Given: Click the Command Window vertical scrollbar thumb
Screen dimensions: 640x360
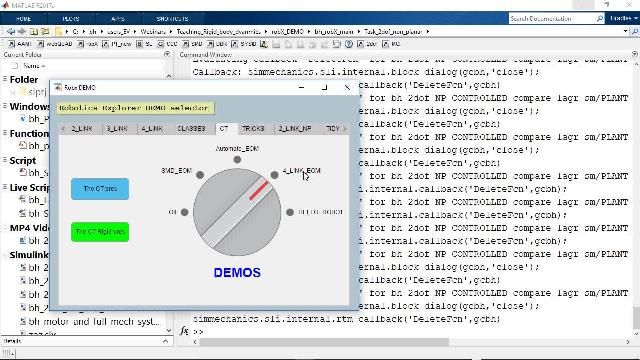Looking at the screenshot, I should (636, 318).
